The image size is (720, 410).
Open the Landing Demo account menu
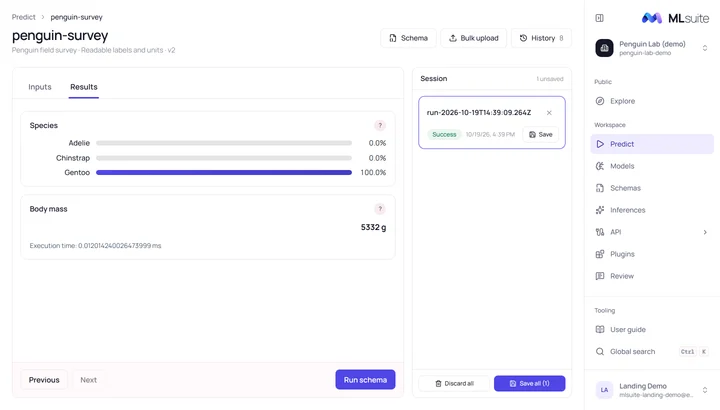pyautogui.click(x=652, y=390)
